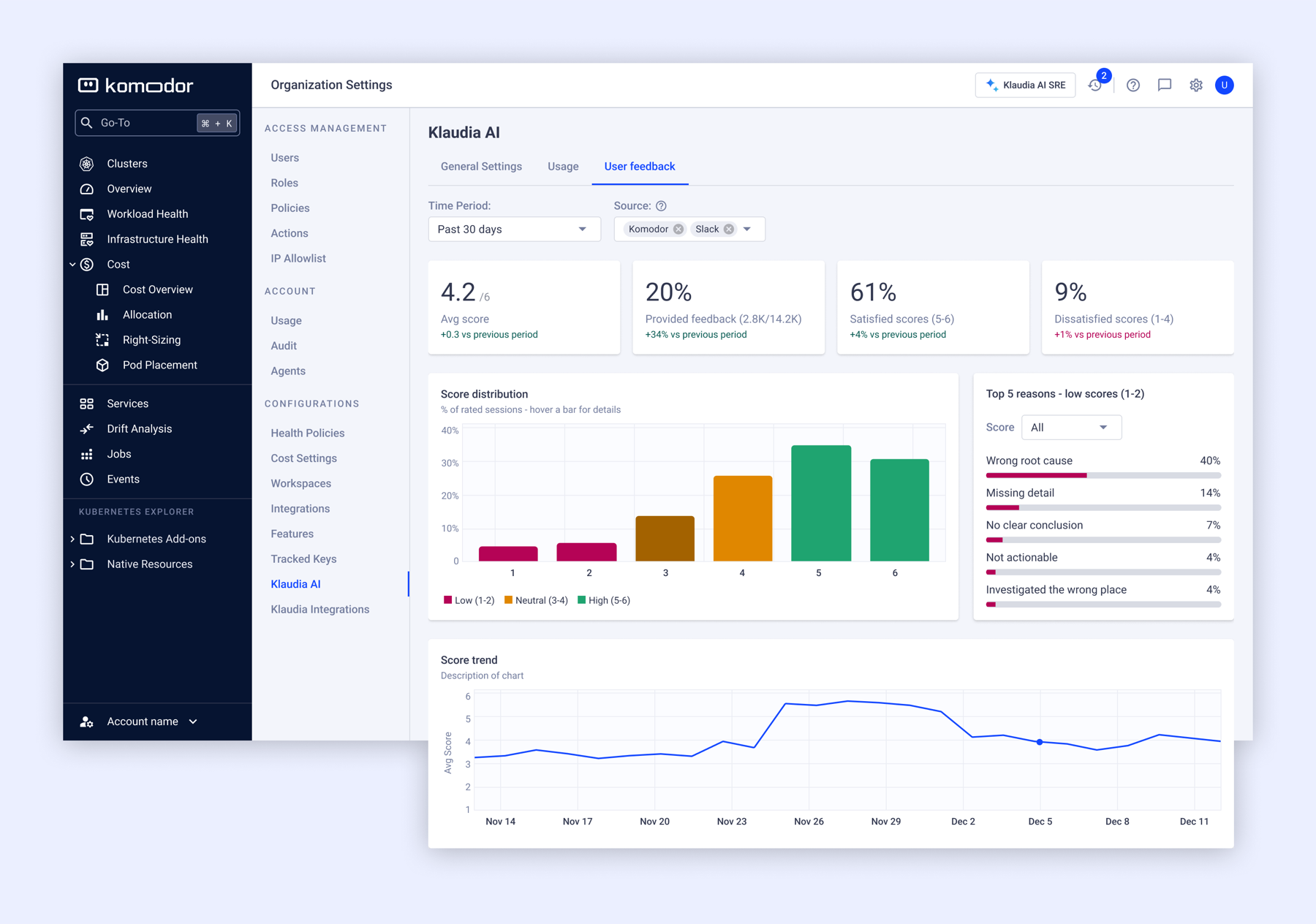Click the Dec 5 data point on trend
The image size is (1316, 924).
[x=1040, y=743]
